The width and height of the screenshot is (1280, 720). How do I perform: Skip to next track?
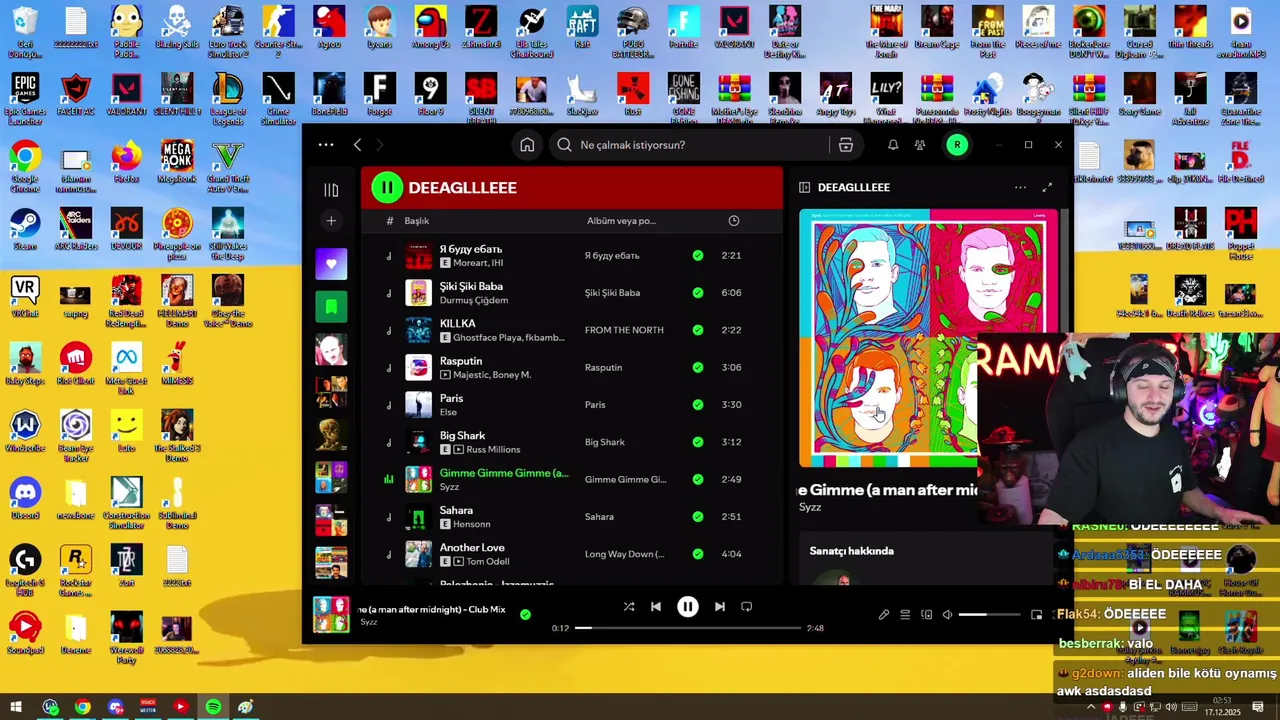pyautogui.click(x=720, y=607)
